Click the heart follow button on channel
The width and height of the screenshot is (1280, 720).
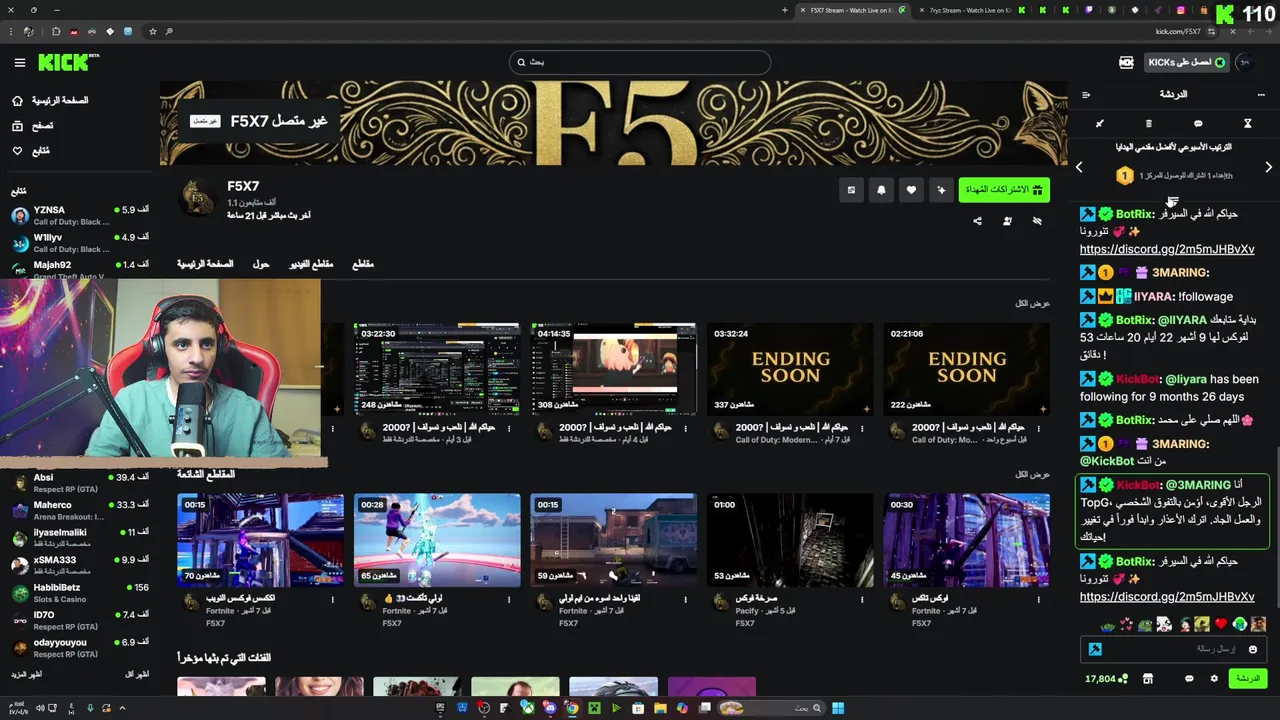[x=911, y=190]
